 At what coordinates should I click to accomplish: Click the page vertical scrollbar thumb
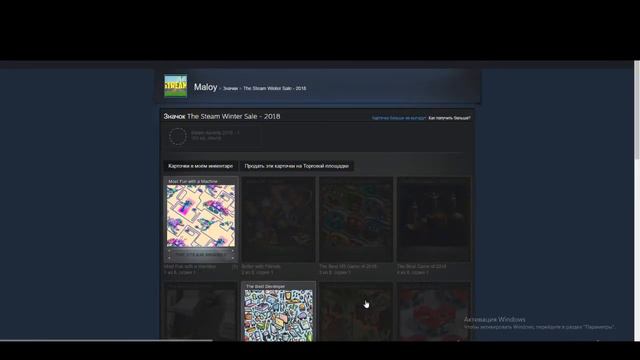tap(637, 110)
